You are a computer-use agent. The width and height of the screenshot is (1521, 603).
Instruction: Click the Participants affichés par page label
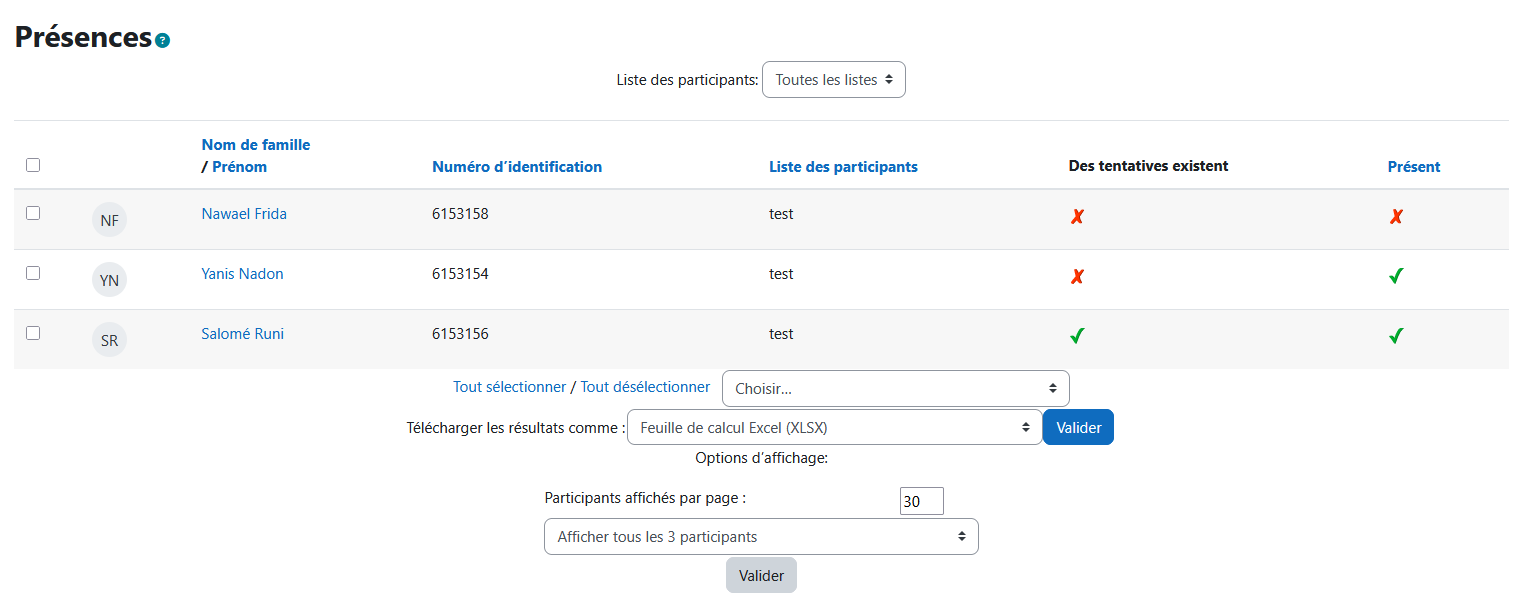(x=645, y=497)
